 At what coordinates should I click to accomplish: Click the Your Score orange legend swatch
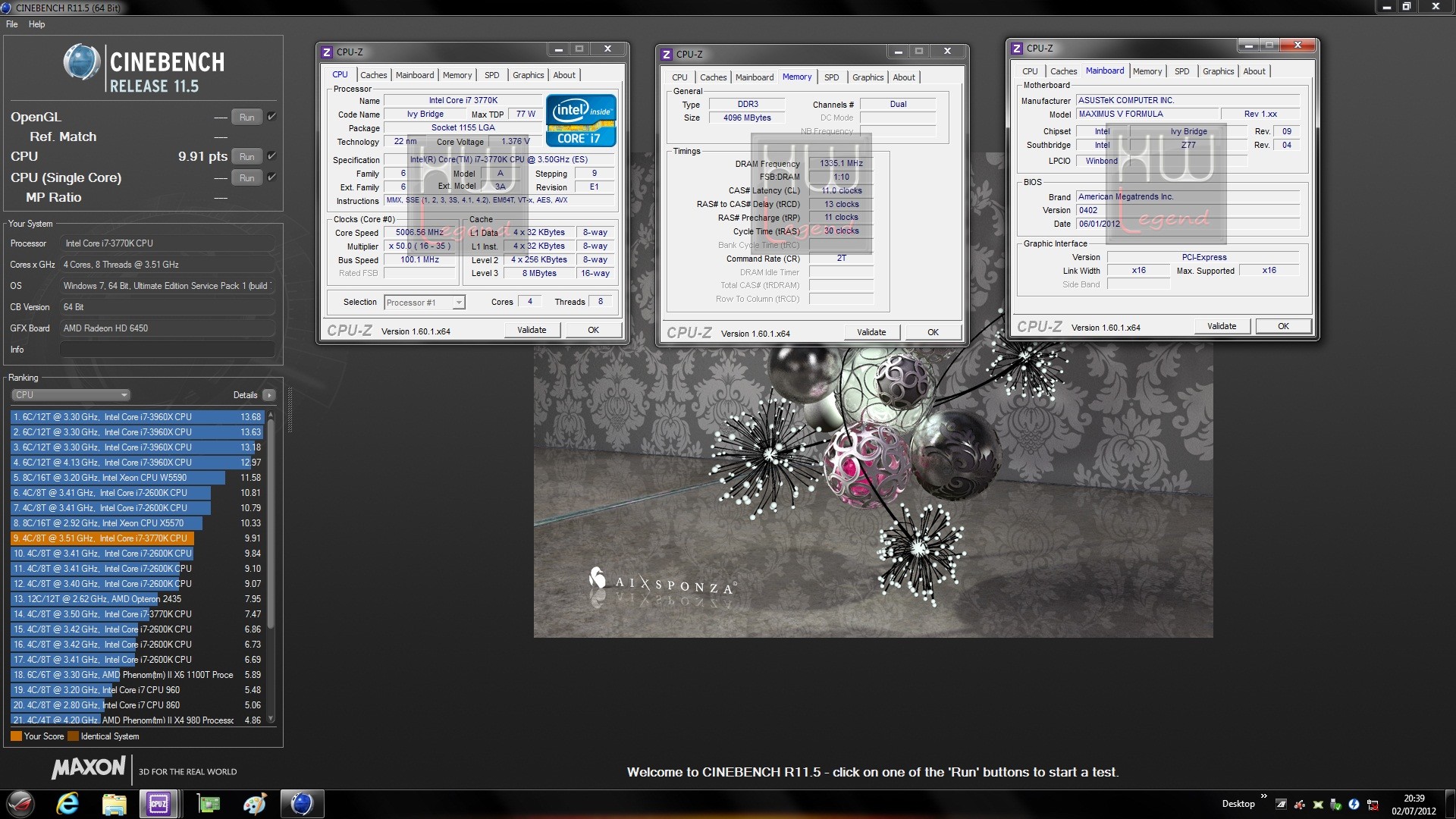(x=16, y=736)
